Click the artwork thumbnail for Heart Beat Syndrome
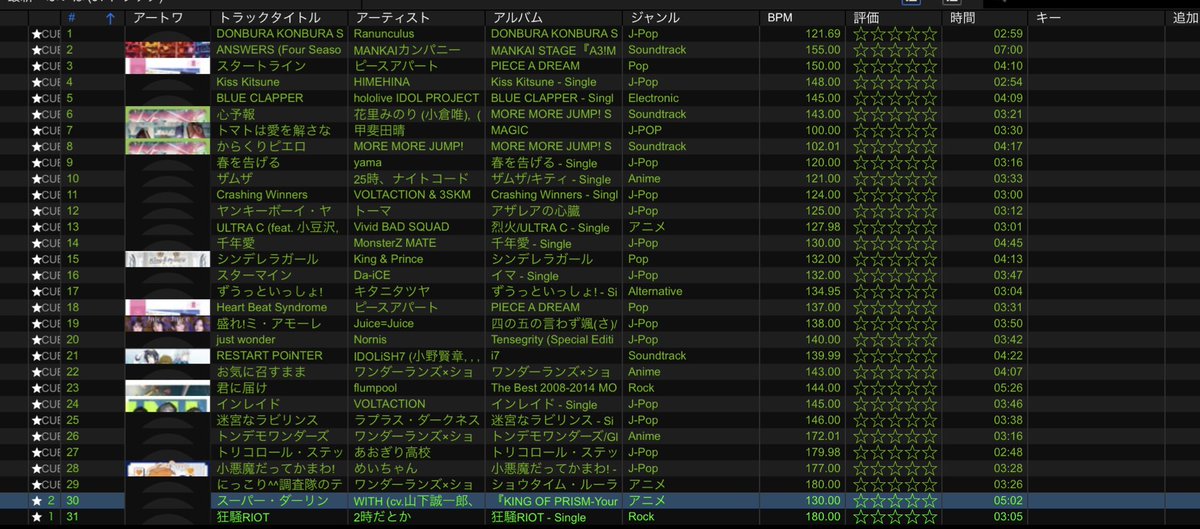Image resolution: width=1200 pixels, height=529 pixels. 168,307
